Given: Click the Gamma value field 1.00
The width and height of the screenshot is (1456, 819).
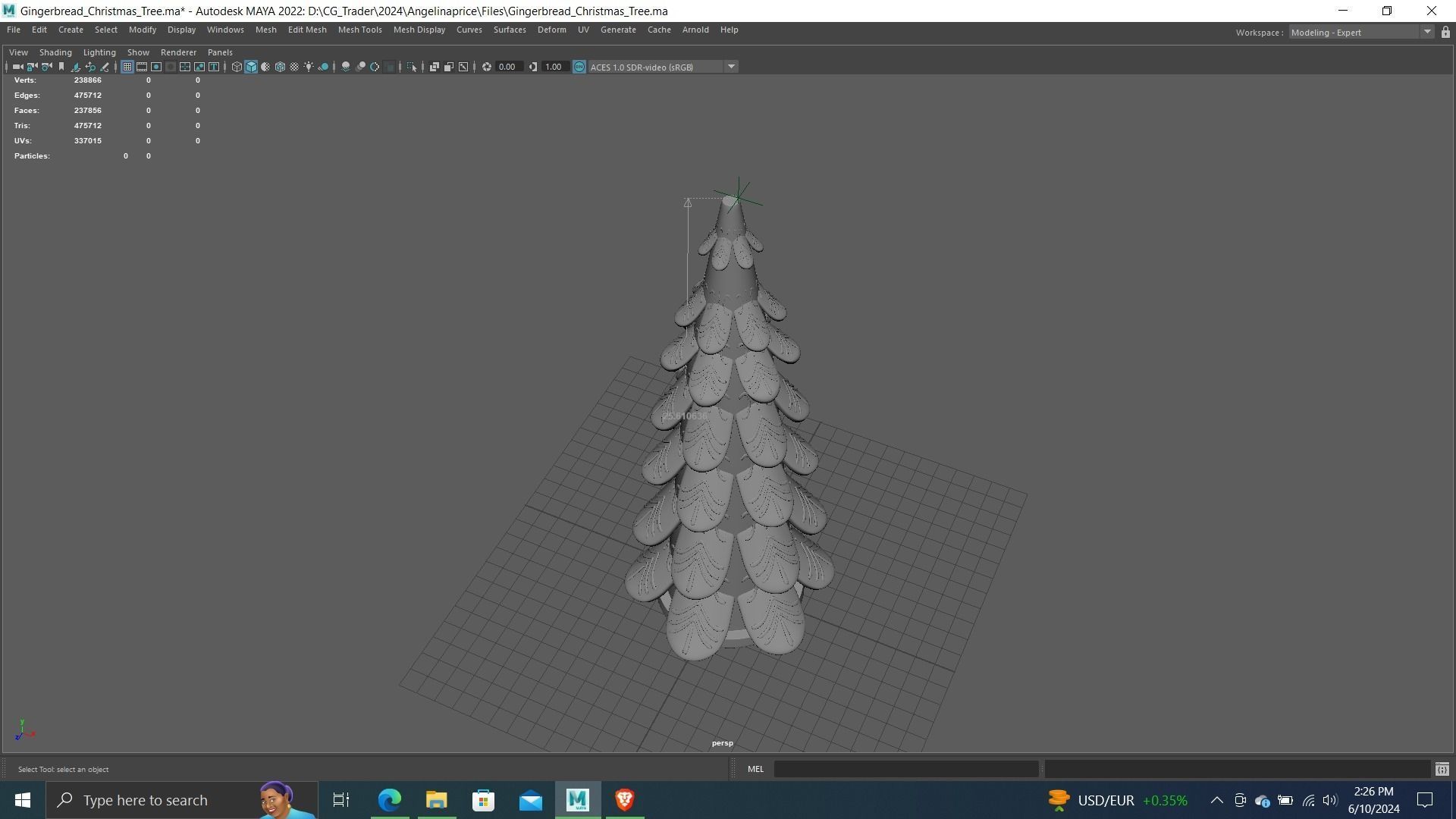Looking at the screenshot, I should click(x=554, y=67).
